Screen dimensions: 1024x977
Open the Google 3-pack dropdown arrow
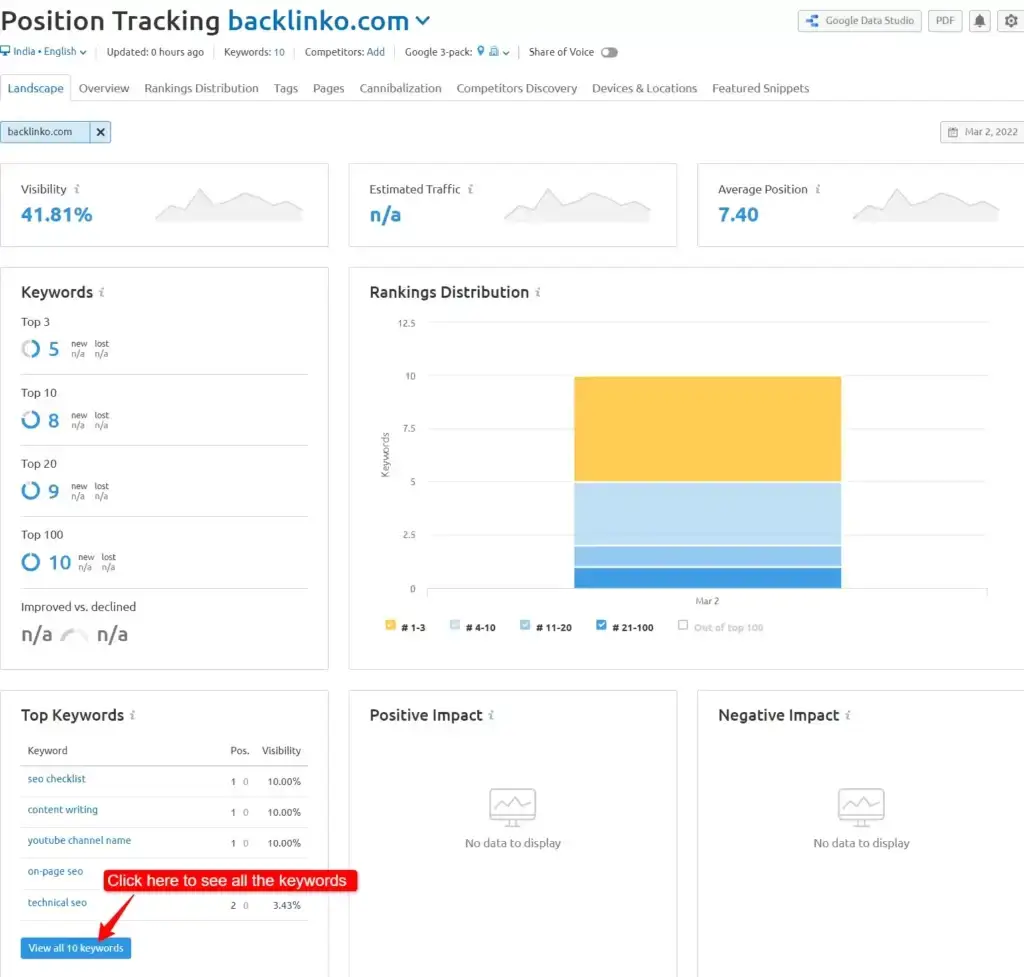507,52
